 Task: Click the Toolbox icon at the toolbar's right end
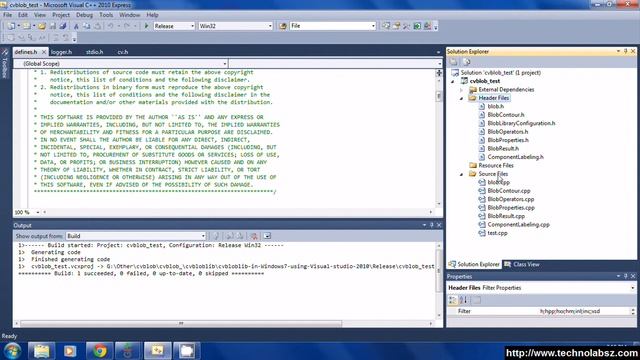(407, 26)
